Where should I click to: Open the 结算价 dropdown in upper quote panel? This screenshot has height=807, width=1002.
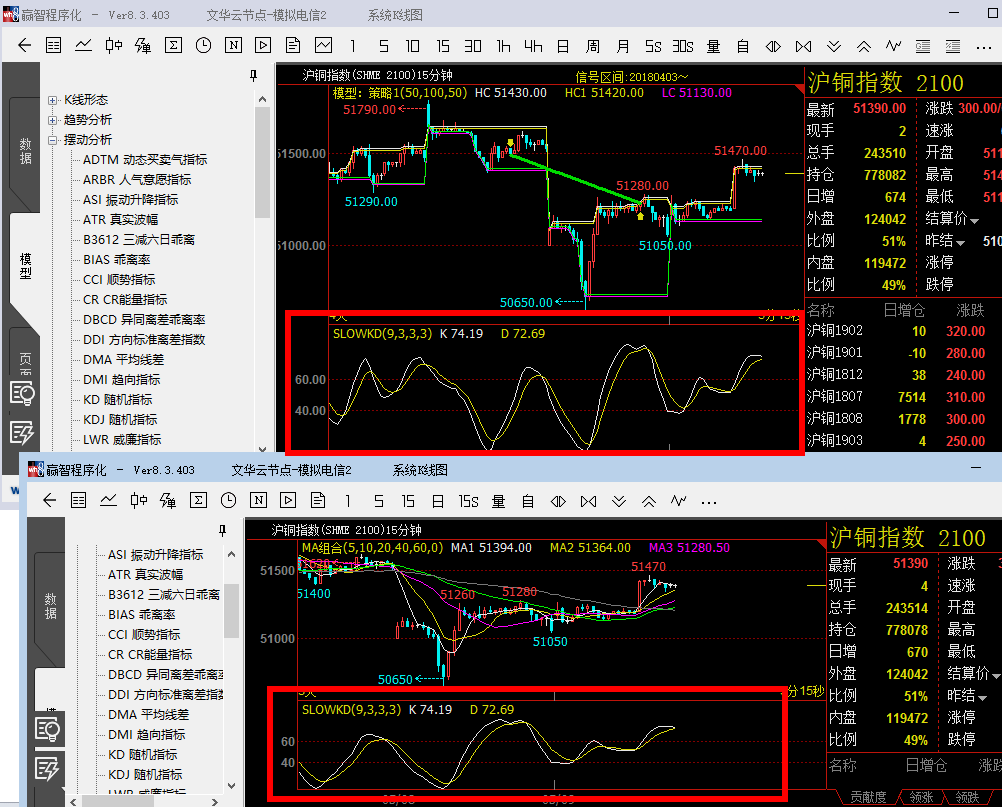[x=974, y=219]
